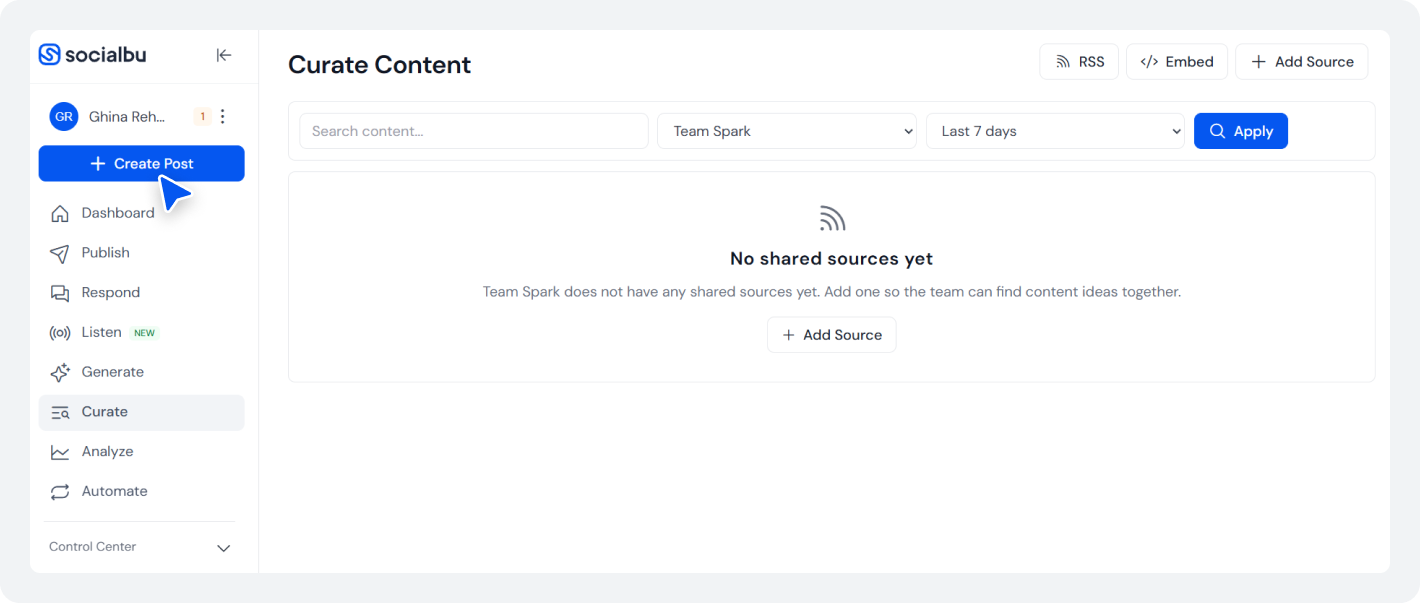Click the RSS icon above No shared sources
Viewport: 1420px width, 603px height.
832,218
